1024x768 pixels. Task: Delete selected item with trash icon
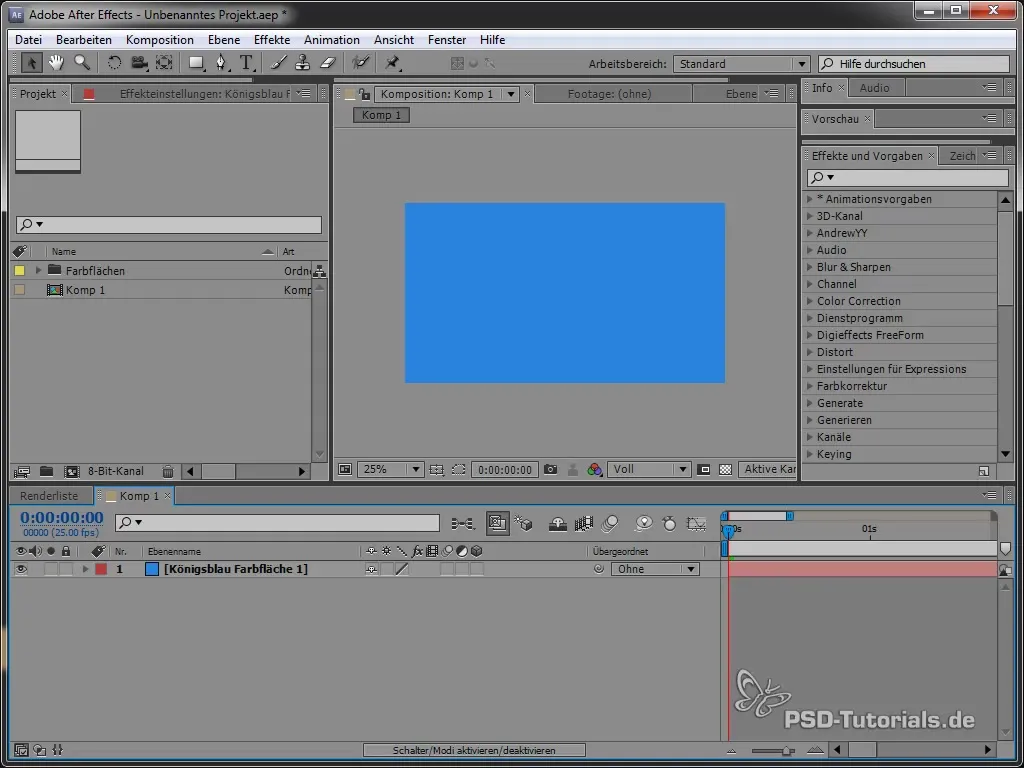(x=168, y=471)
